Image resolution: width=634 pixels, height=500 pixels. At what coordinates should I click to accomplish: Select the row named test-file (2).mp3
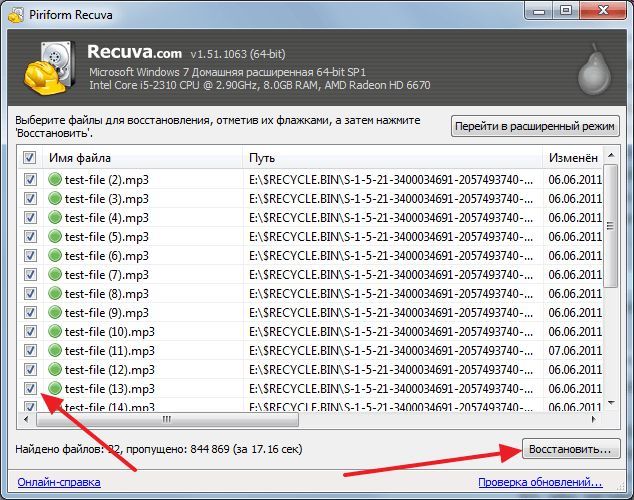pyautogui.click(x=311, y=179)
